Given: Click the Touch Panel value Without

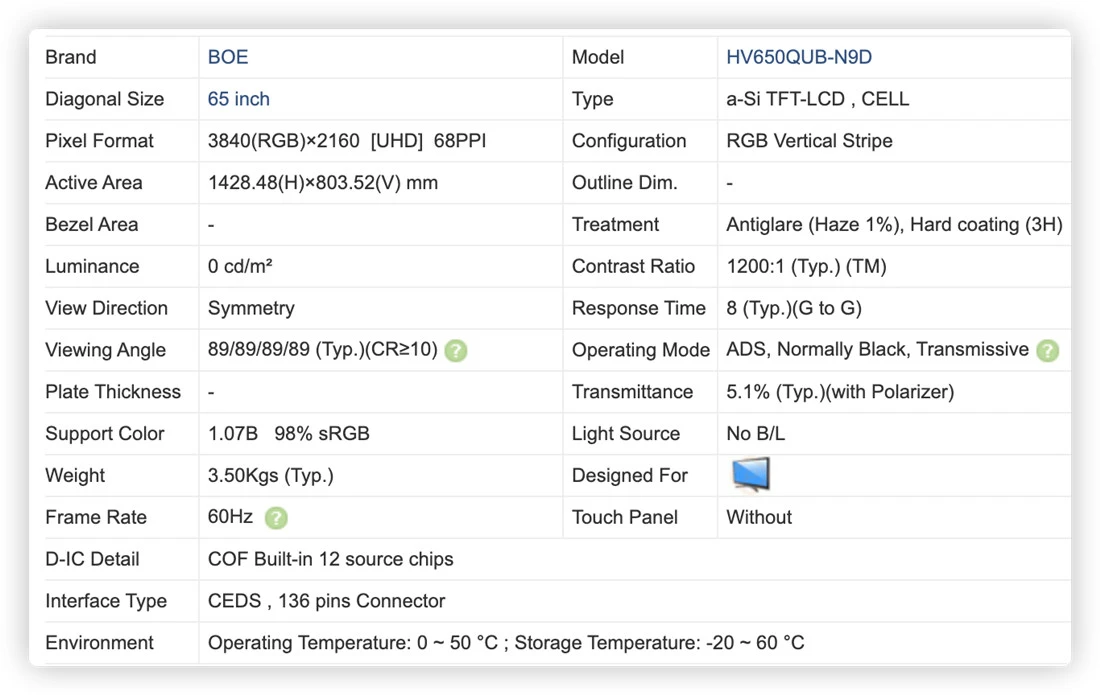Looking at the screenshot, I should (x=758, y=518).
